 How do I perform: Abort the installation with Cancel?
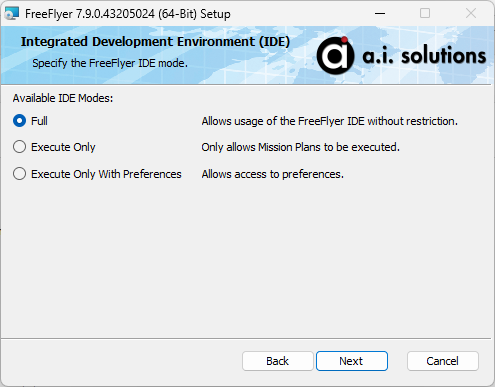pyautogui.click(x=443, y=361)
